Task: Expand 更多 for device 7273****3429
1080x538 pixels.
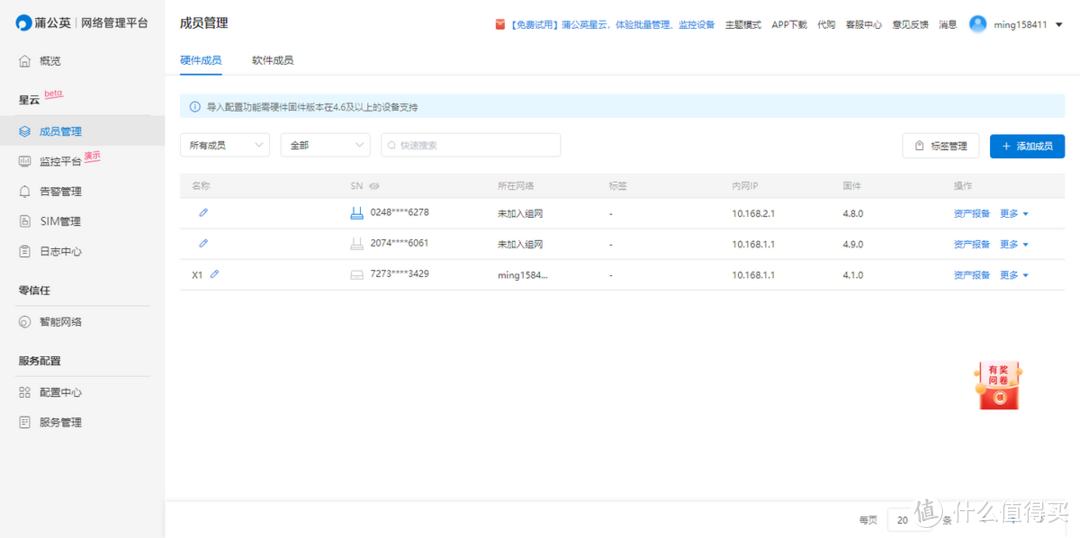Action: tap(1014, 275)
